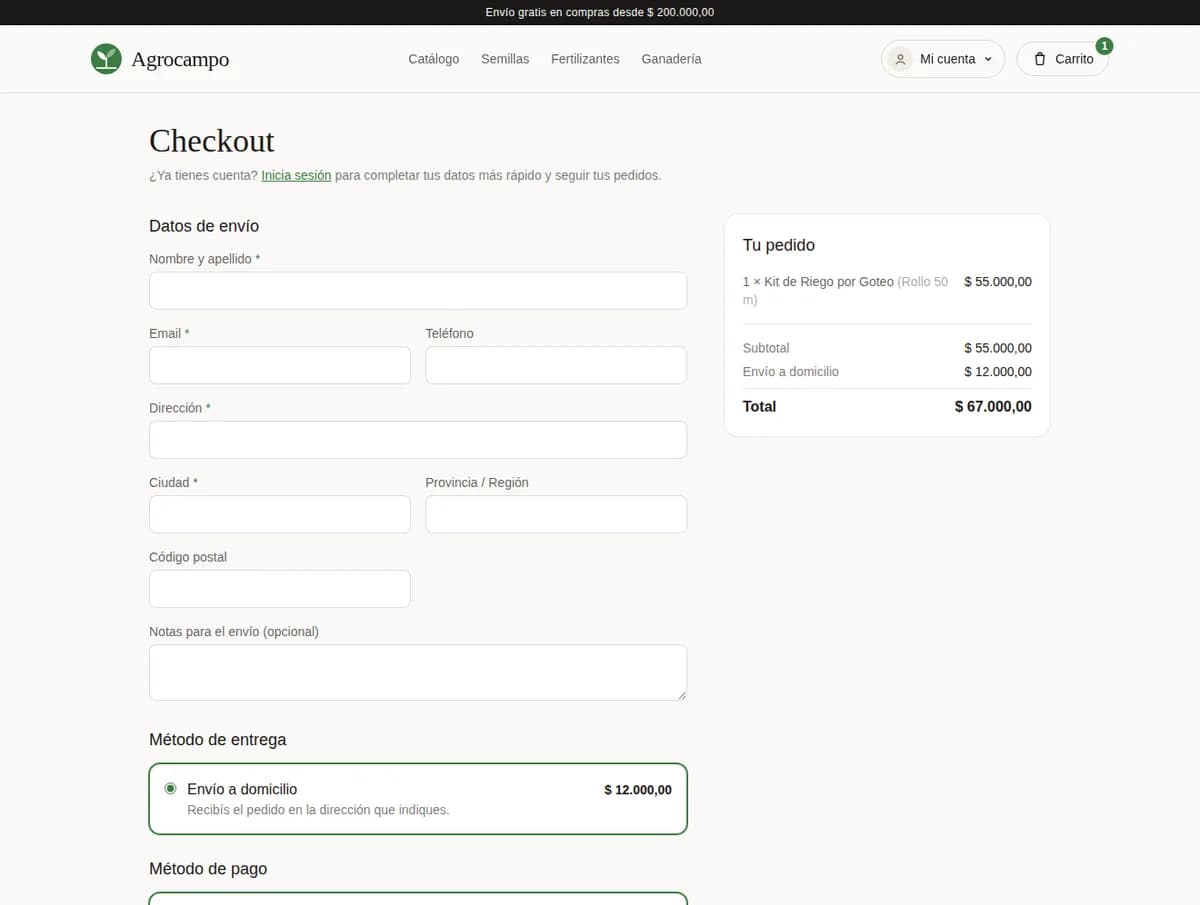Screen dimensions: 1200x905
Task: Click the Método de entrega heading
Action: [218, 740]
